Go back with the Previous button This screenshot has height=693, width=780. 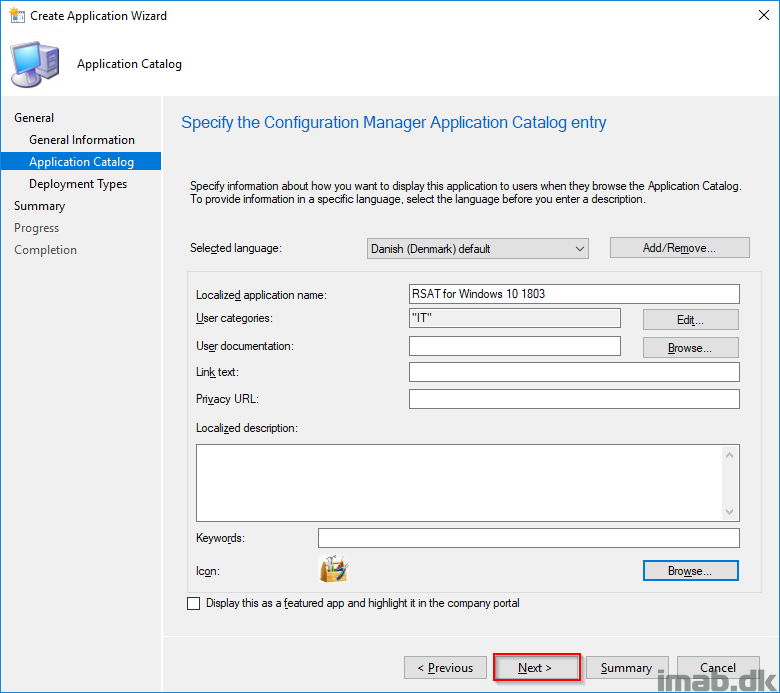click(445, 668)
